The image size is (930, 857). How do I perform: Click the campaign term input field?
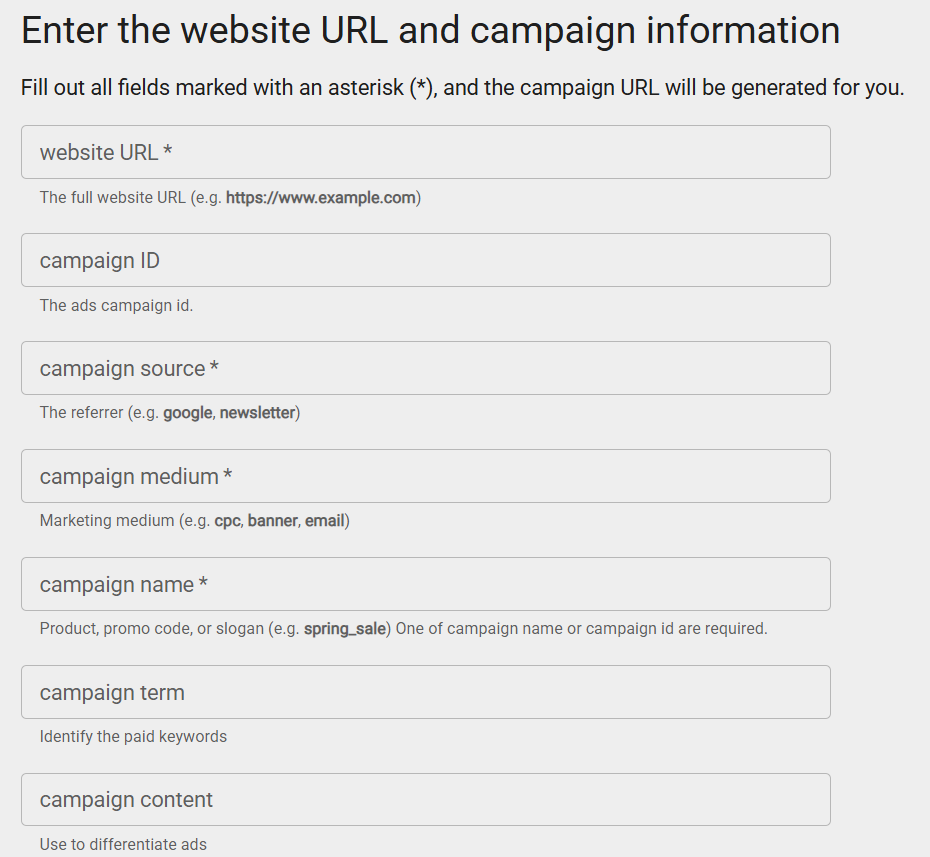coord(425,692)
